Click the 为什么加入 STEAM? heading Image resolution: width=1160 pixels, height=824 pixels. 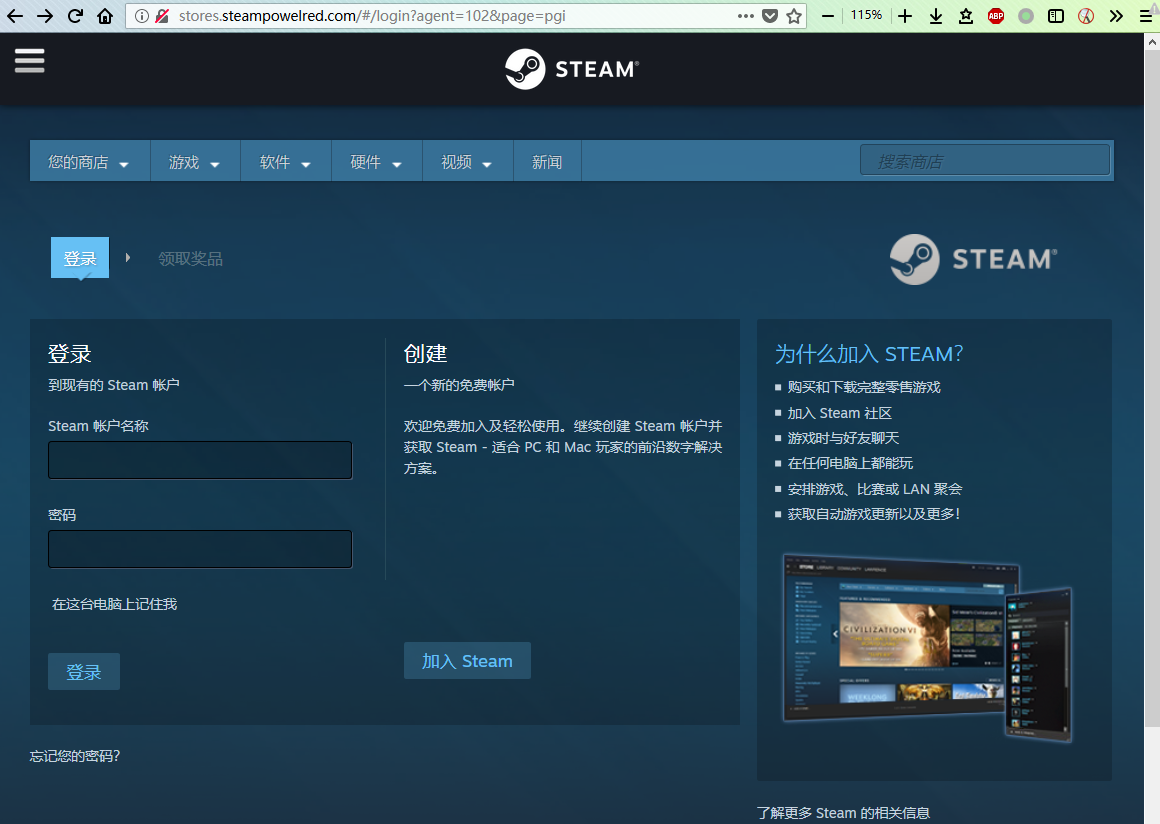click(869, 354)
